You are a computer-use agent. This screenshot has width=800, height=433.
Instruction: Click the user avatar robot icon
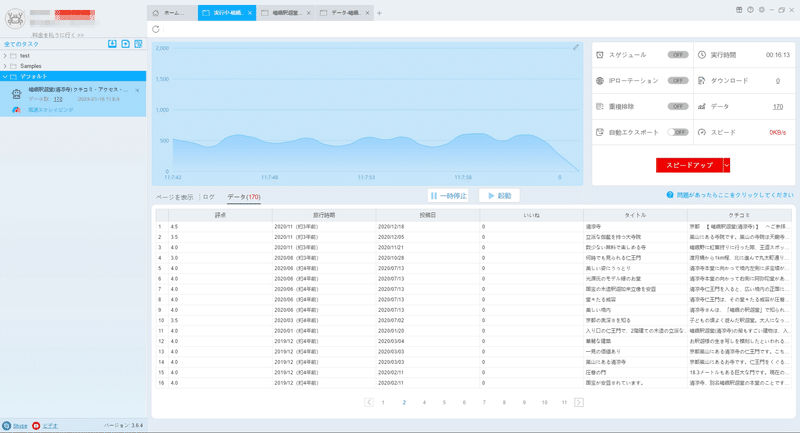[15, 18]
